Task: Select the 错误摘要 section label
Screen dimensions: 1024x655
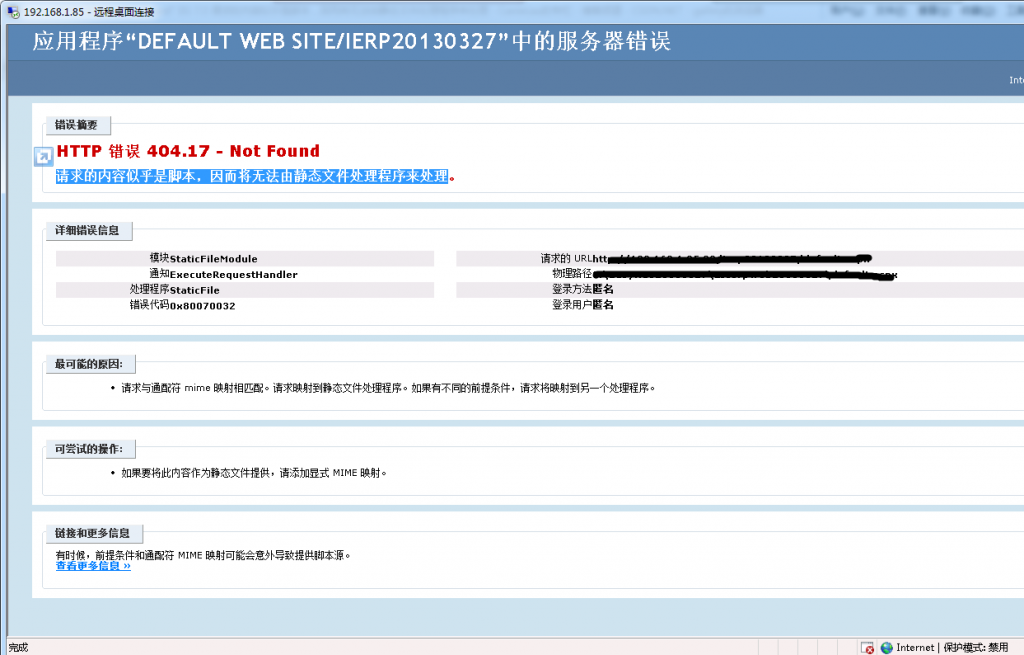Action: (x=78, y=125)
